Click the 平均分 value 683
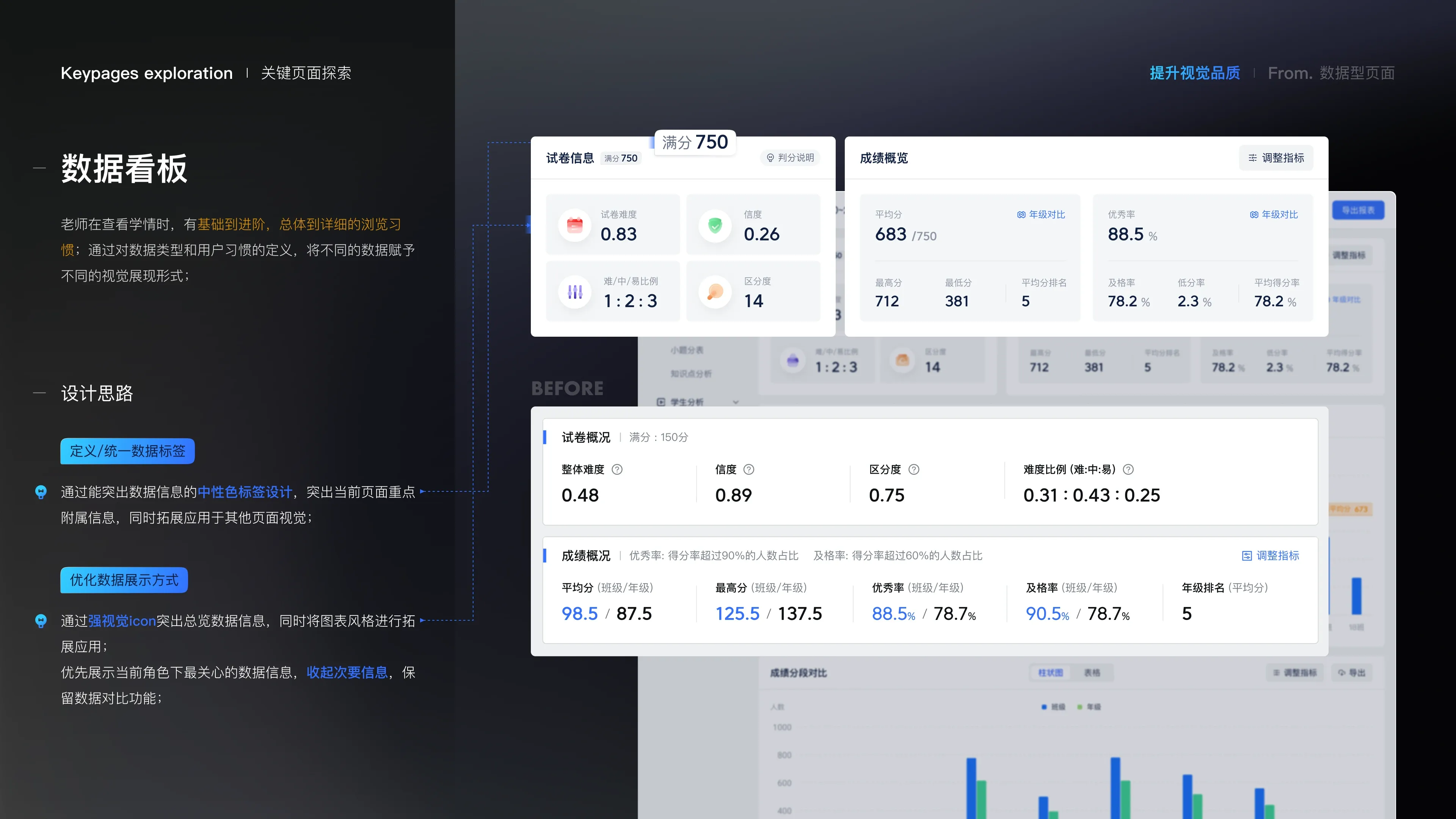Screen dimensions: 1456x819 890,235
